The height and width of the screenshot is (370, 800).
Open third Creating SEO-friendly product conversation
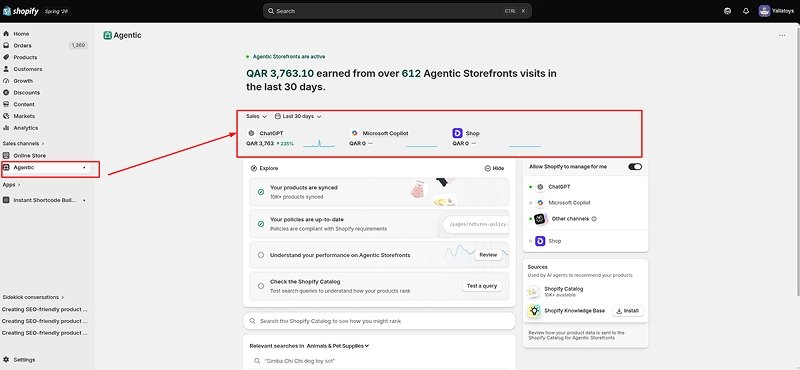pyautogui.click(x=45, y=333)
